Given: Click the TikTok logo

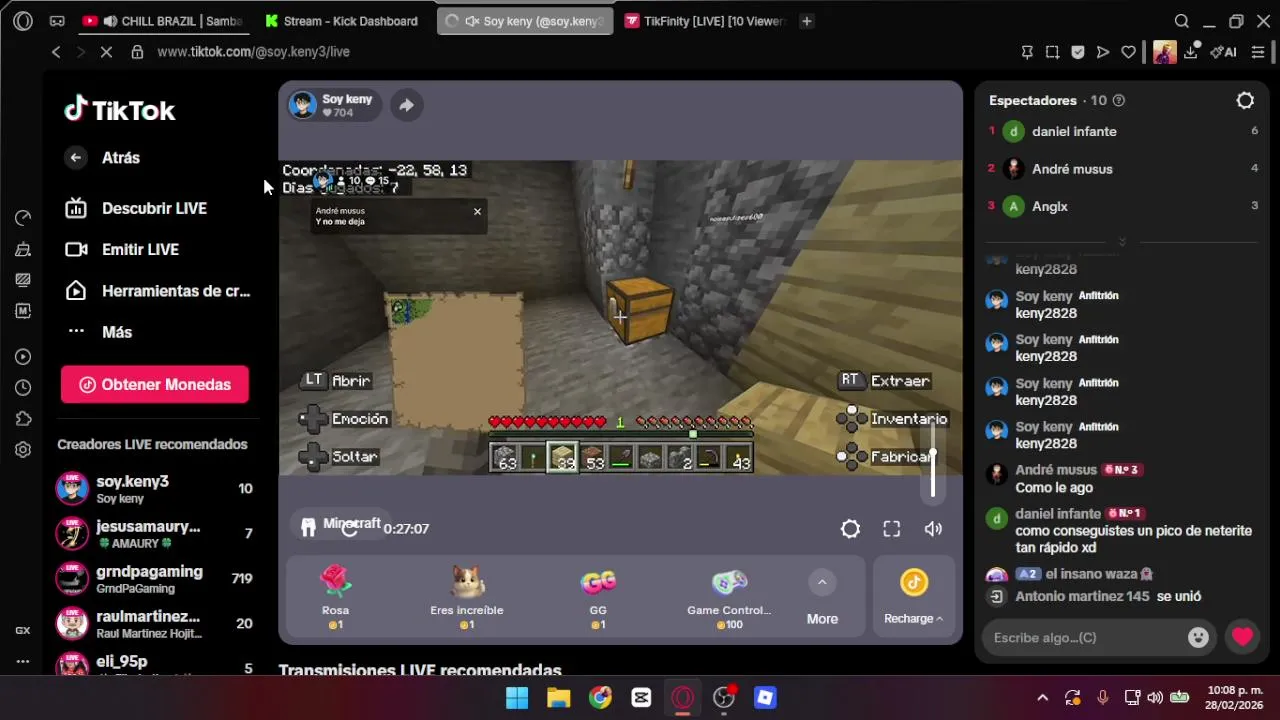Looking at the screenshot, I should click(120, 110).
